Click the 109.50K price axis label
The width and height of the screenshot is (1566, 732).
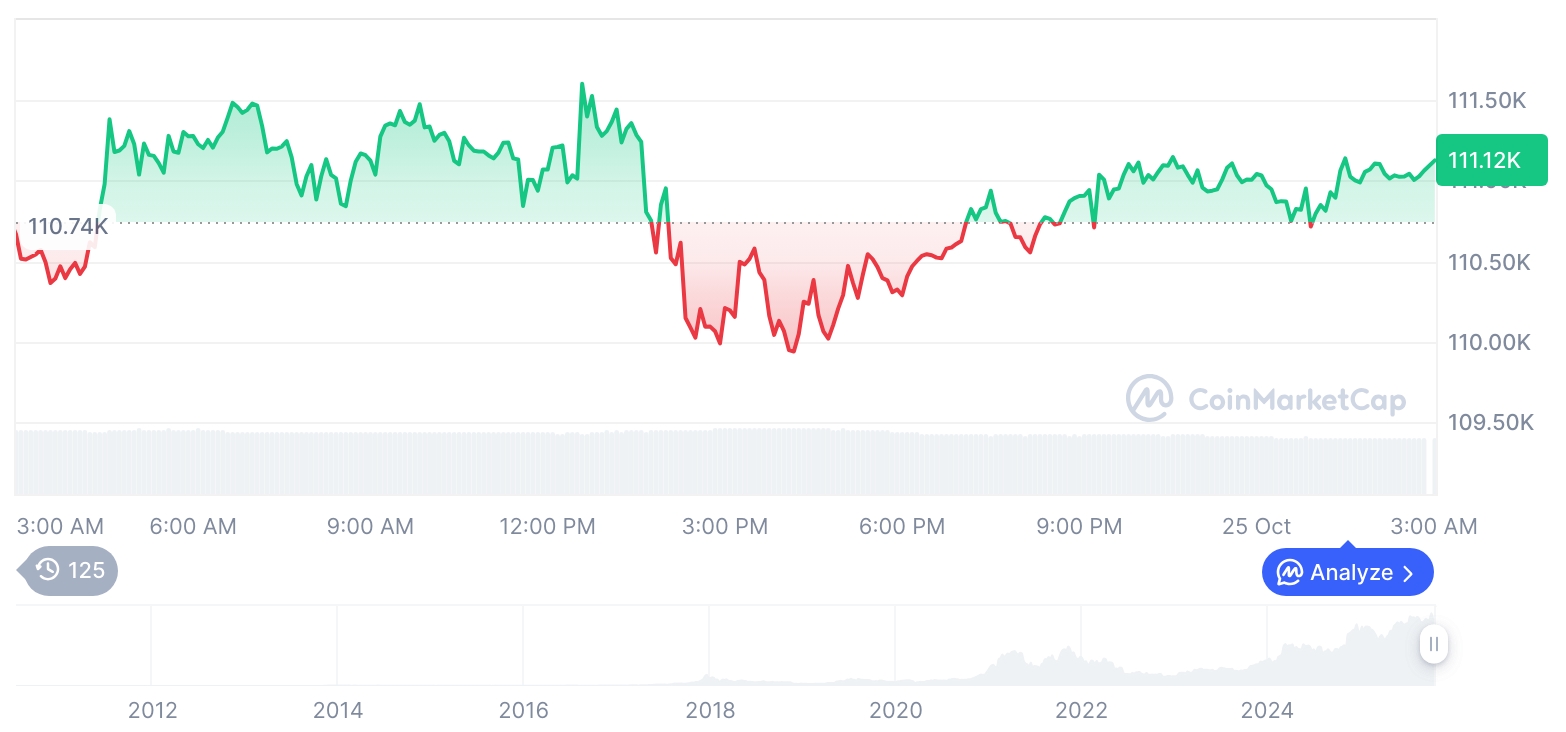click(x=1490, y=423)
